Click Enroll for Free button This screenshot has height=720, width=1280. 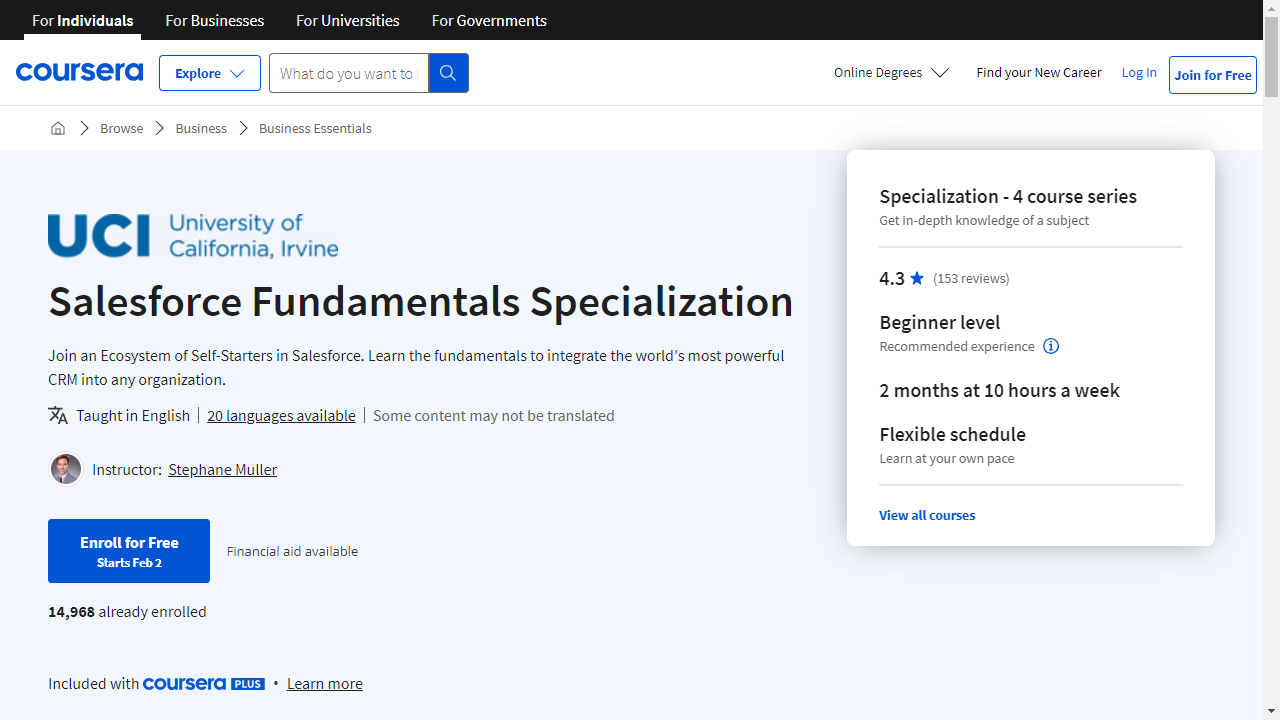[129, 551]
